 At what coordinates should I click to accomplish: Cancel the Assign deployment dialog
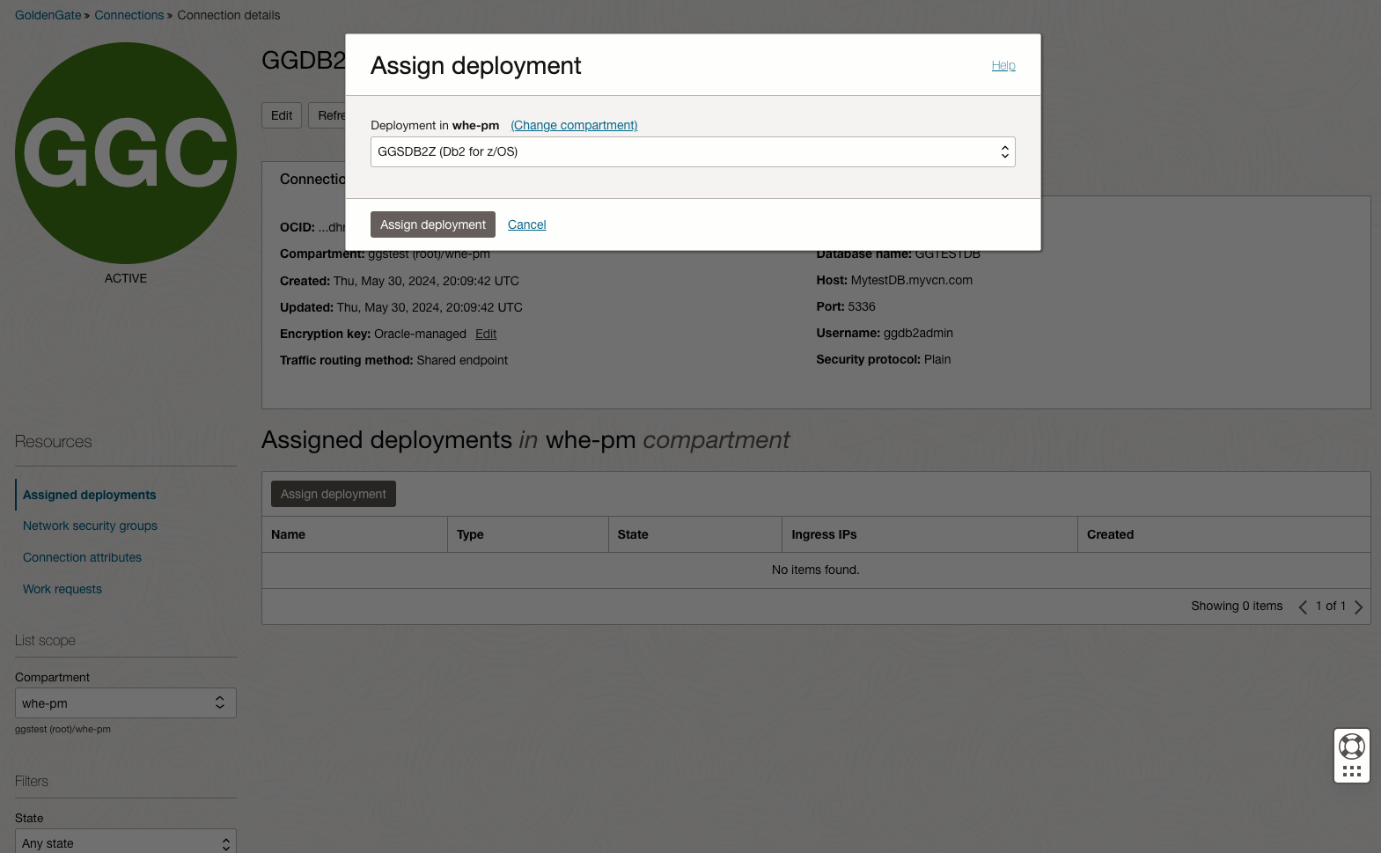[527, 225]
